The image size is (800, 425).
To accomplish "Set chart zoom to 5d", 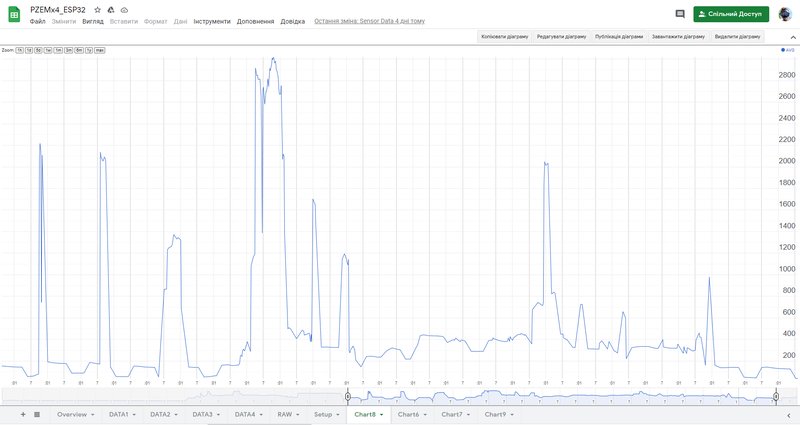I will pos(38,51).
